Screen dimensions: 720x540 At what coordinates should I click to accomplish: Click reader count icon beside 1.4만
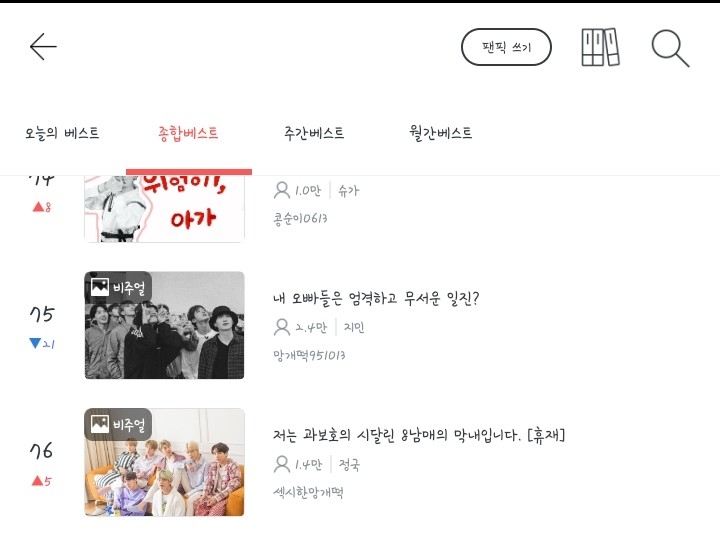281,464
